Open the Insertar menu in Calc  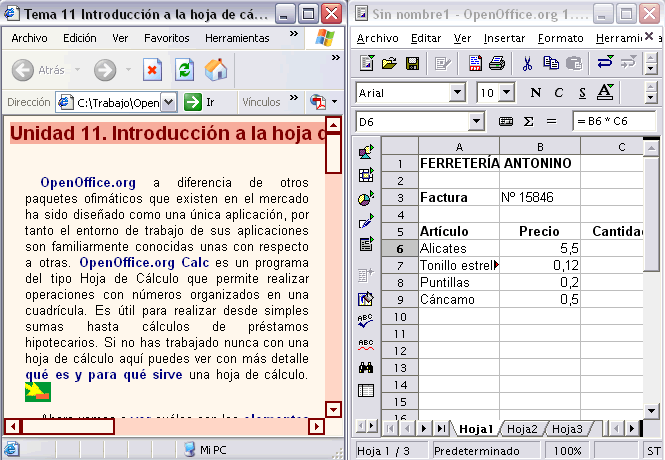tap(503, 38)
